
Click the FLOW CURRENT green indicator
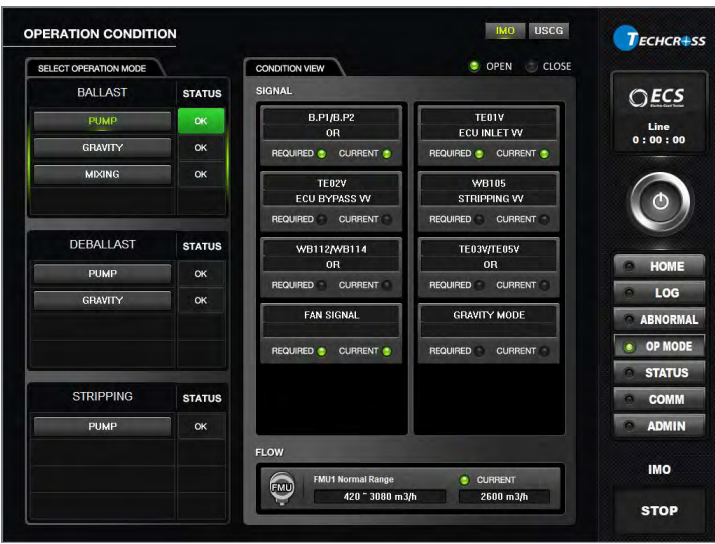465,480
